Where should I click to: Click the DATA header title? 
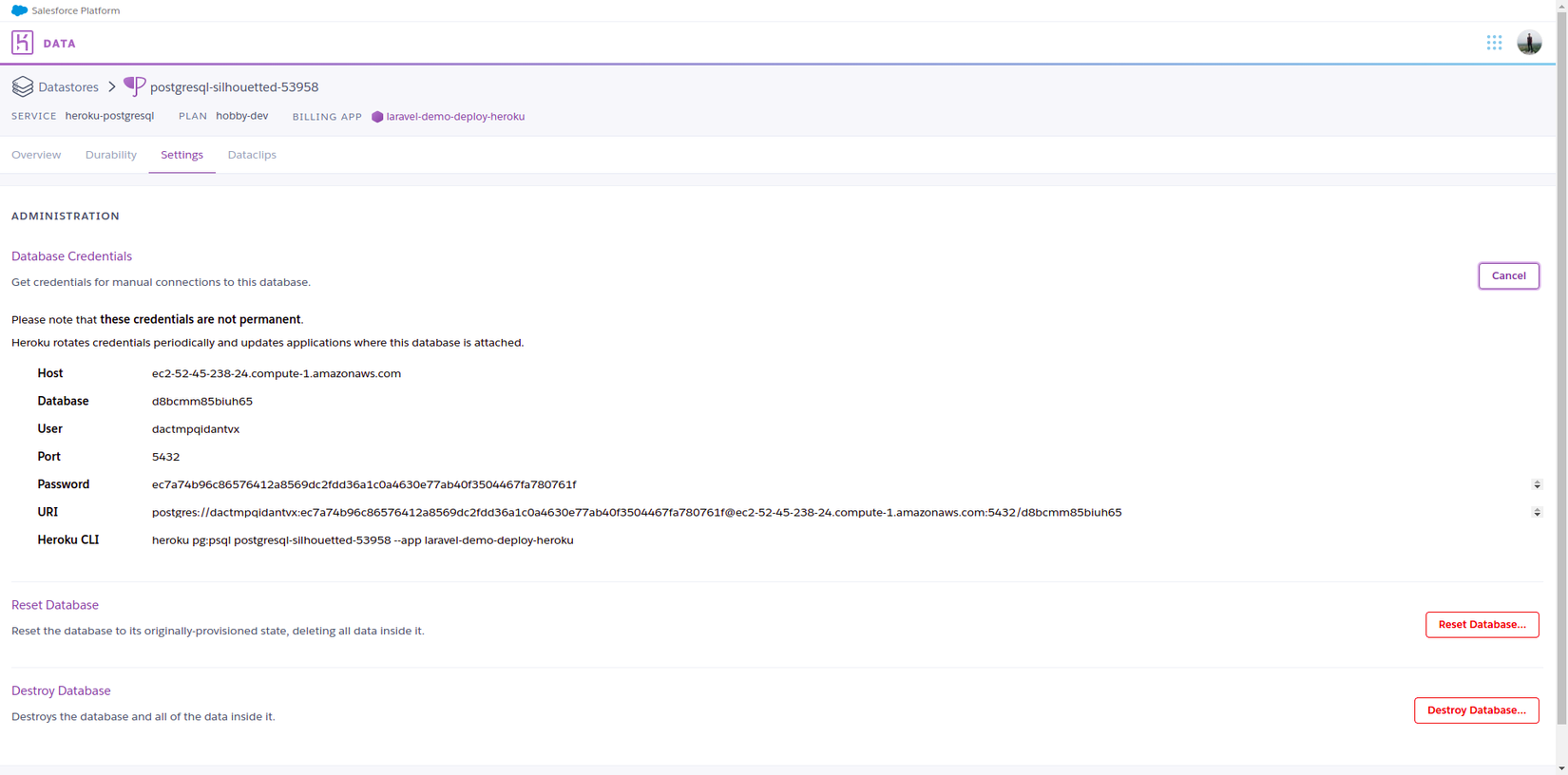pos(59,44)
